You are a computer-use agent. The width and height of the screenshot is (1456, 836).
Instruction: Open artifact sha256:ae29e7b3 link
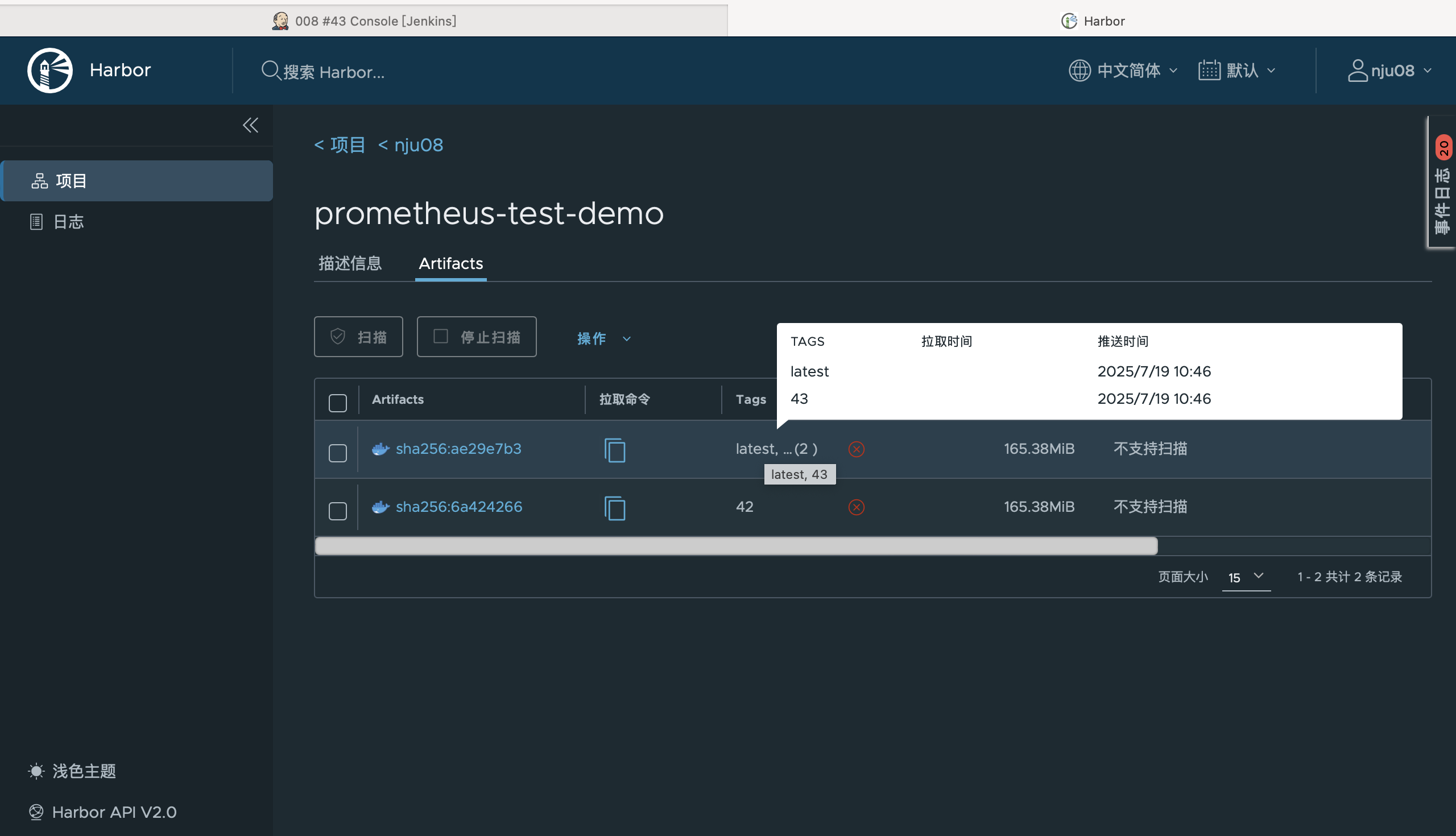click(x=458, y=449)
